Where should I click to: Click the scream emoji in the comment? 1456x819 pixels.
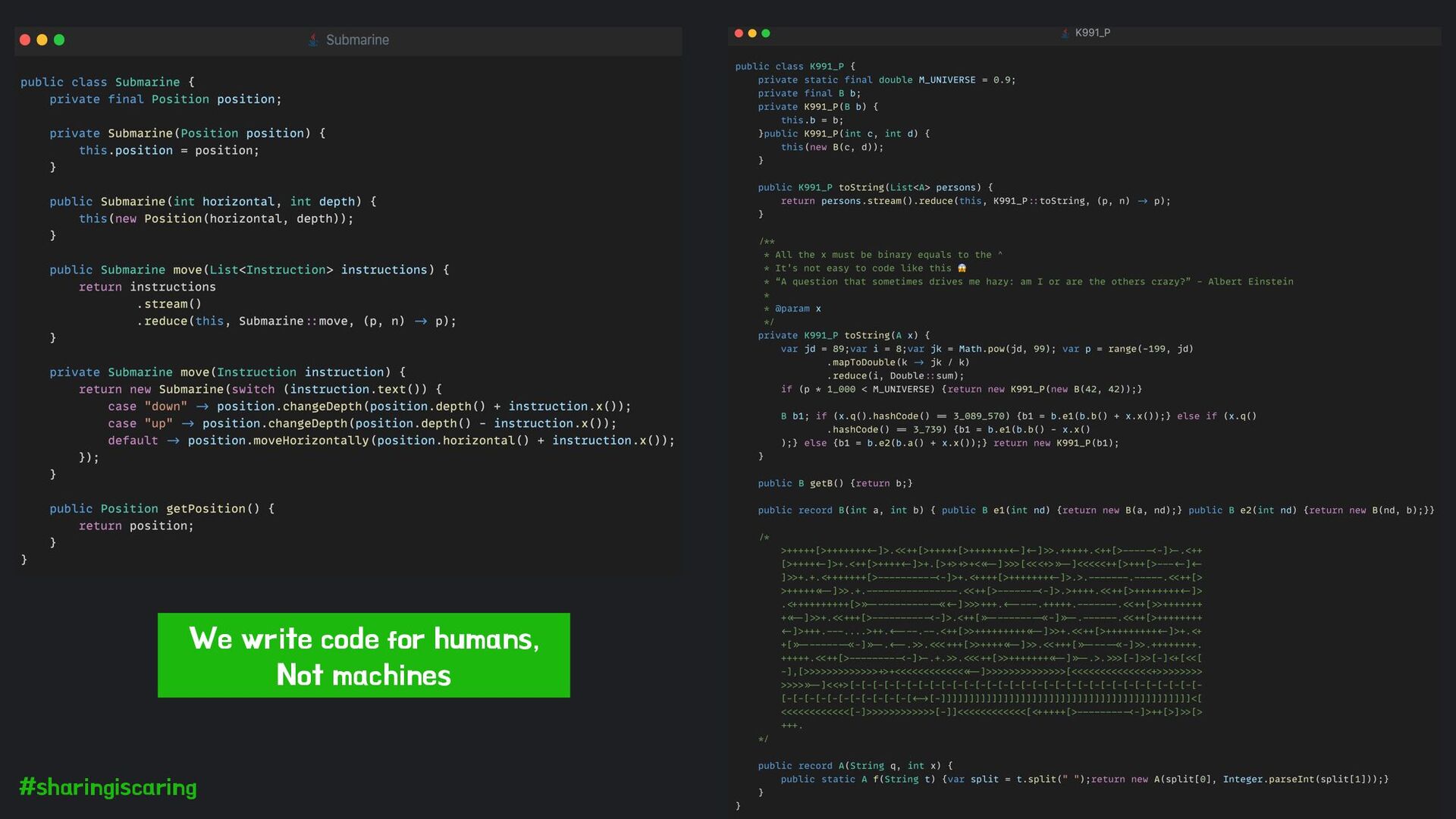[x=962, y=268]
